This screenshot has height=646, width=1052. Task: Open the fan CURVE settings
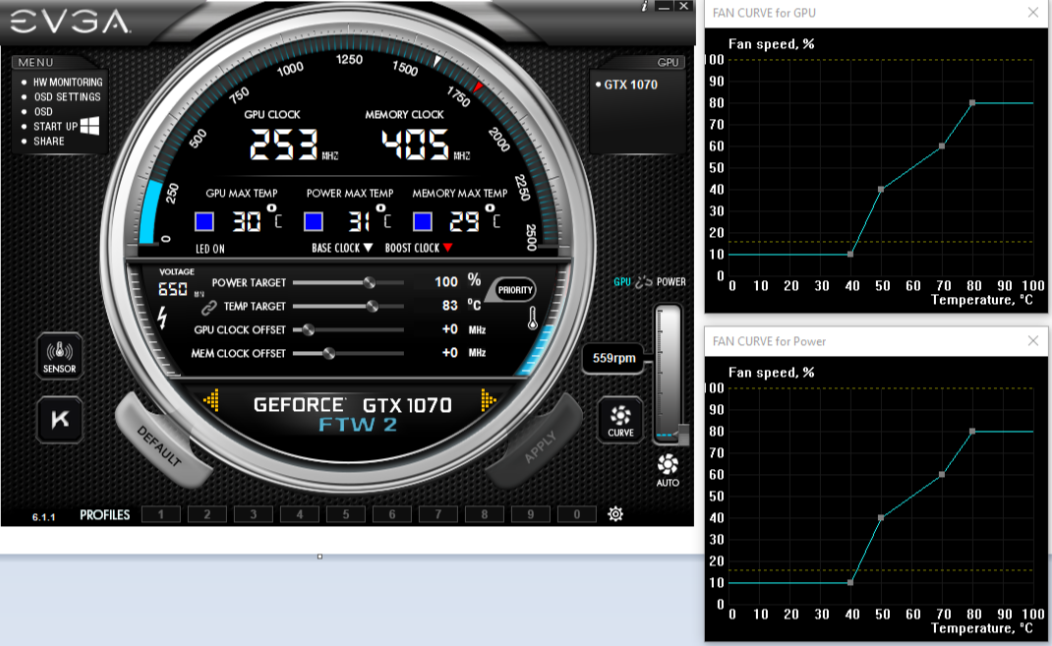click(x=621, y=420)
